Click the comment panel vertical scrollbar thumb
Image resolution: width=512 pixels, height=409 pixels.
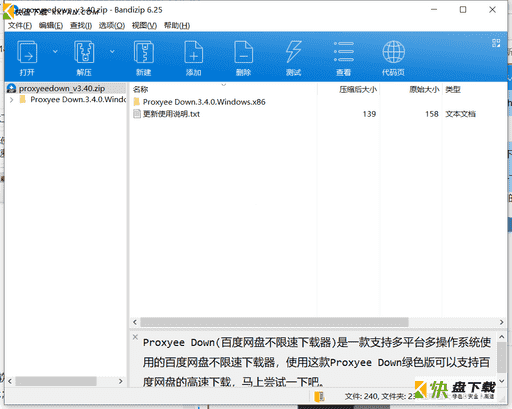coord(502,358)
